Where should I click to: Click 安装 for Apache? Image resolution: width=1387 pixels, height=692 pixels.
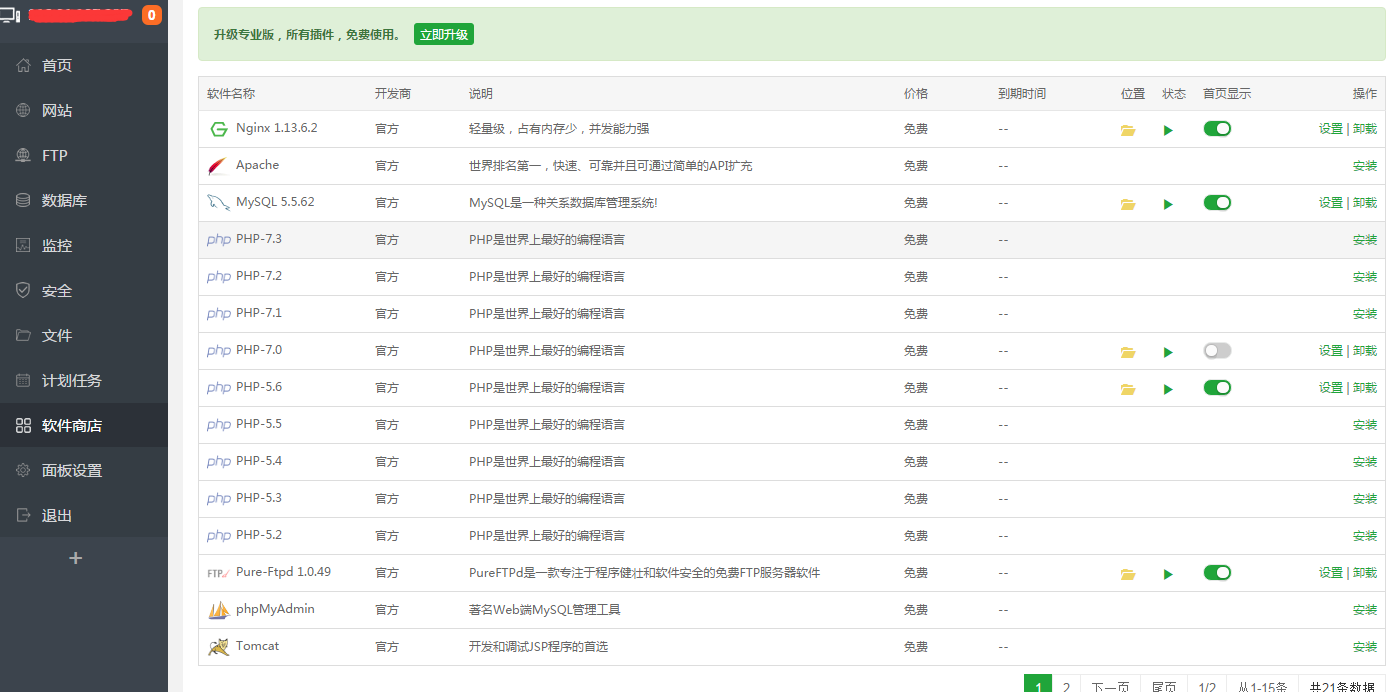coord(1364,166)
